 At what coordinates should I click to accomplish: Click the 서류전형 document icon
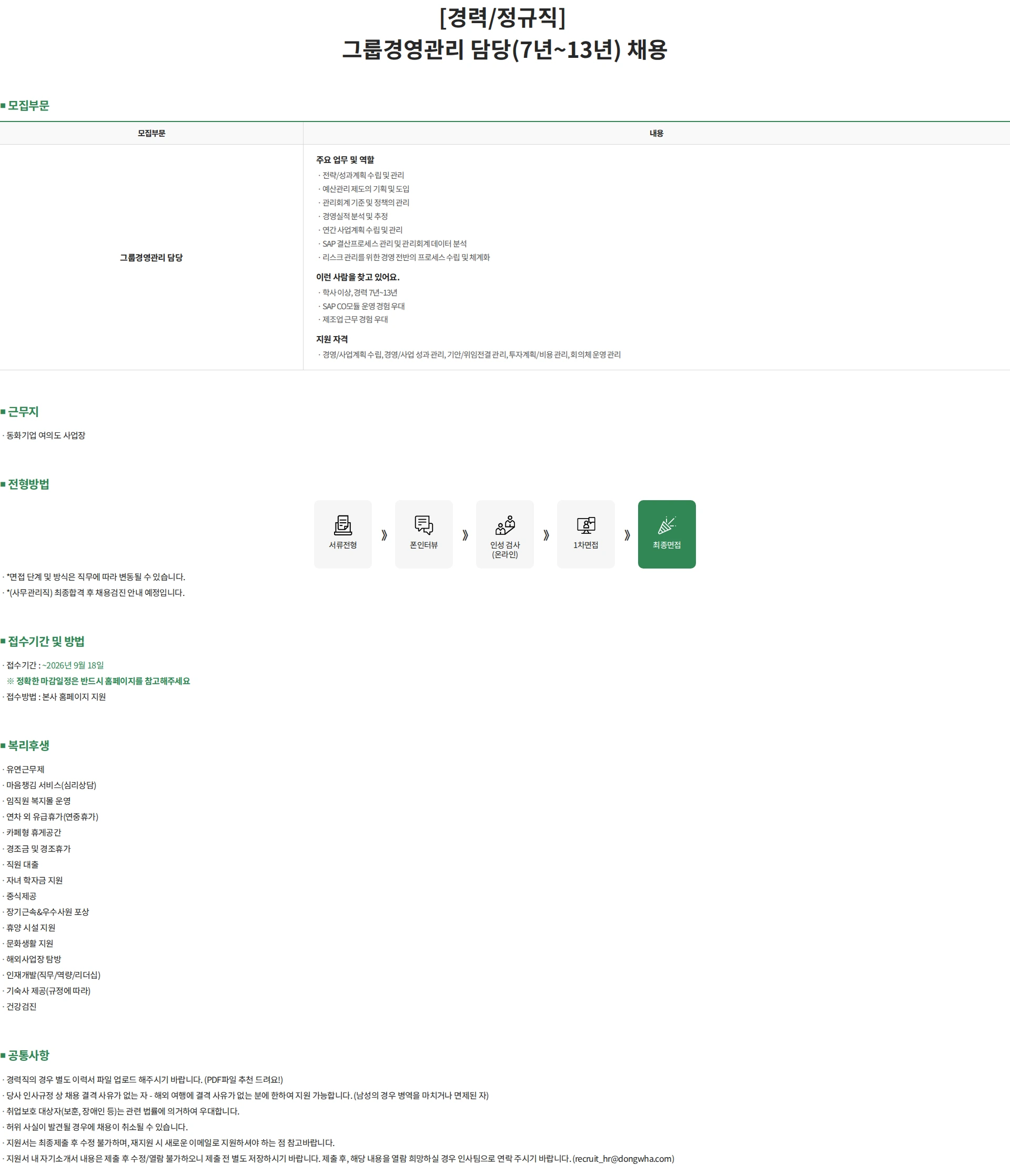click(342, 525)
